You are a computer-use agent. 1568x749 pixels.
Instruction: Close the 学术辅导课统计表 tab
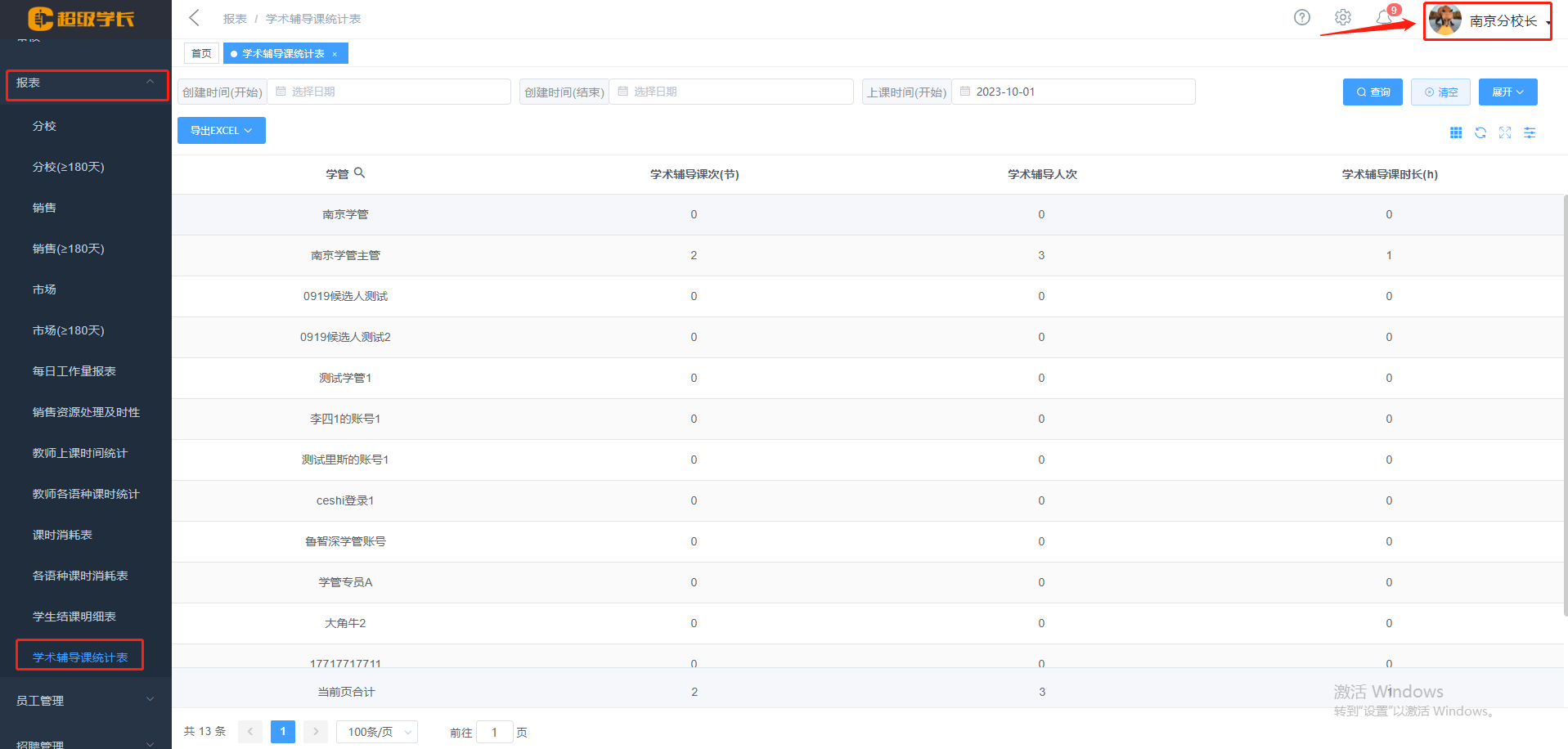point(335,54)
